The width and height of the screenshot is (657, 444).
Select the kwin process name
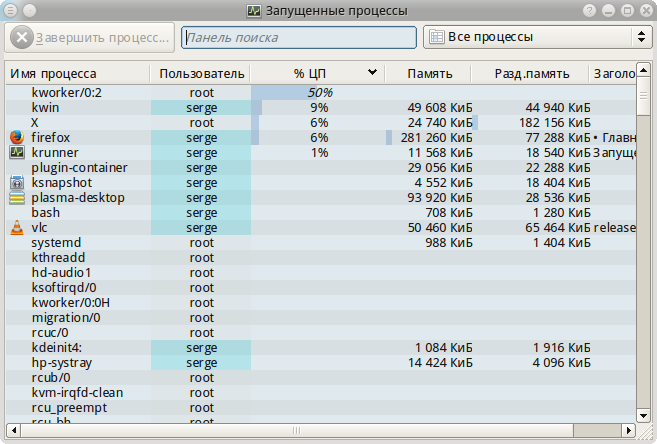[45, 107]
